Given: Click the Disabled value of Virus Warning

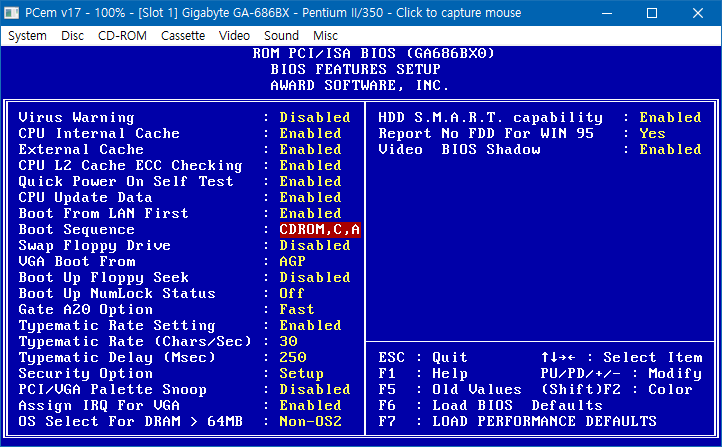Looking at the screenshot, I should pyautogui.click(x=315, y=117).
